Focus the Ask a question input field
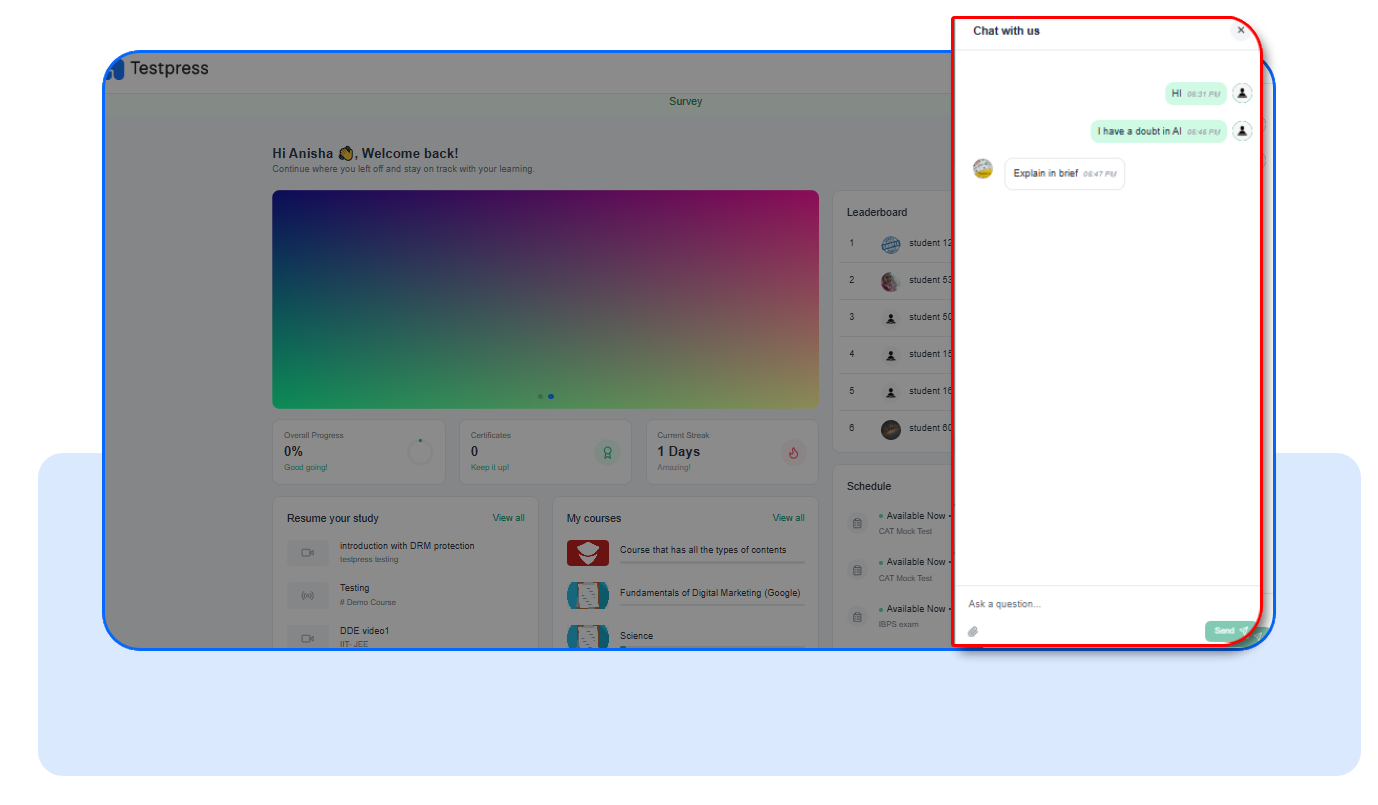1378x805 pixels. tap(1107, 604)
